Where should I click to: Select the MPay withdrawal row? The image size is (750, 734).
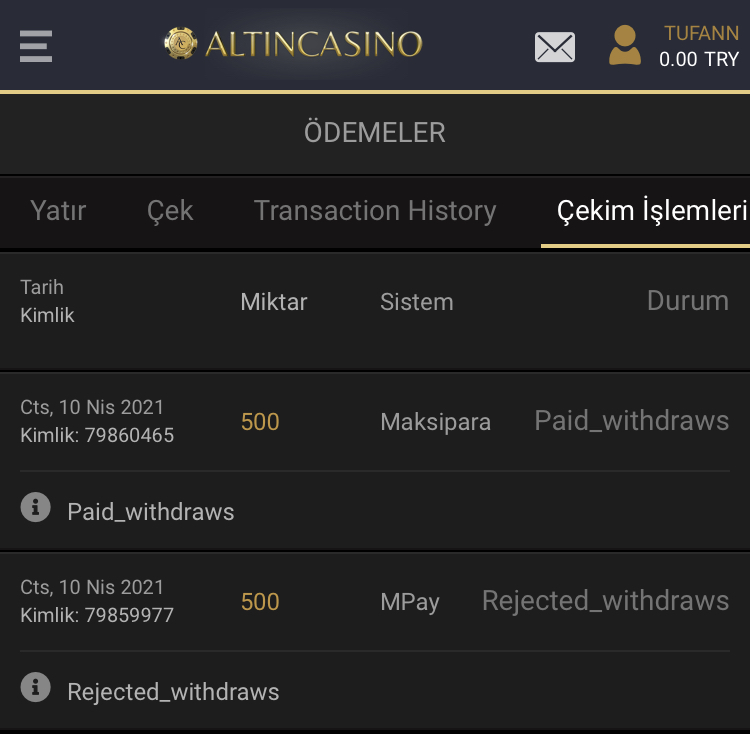click(x=410, y=602)
